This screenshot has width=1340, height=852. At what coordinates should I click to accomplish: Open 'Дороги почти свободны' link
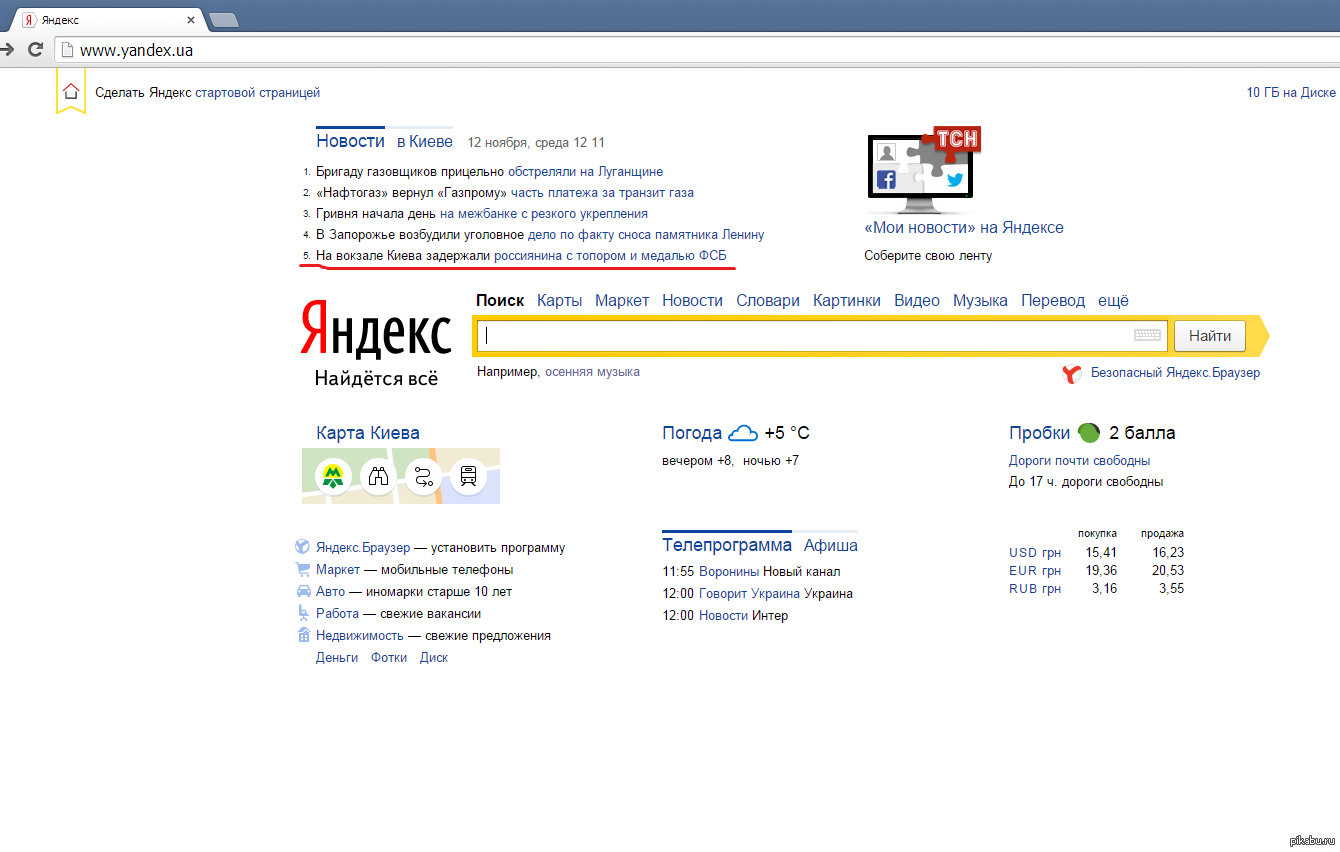[x=1079, y=460]
